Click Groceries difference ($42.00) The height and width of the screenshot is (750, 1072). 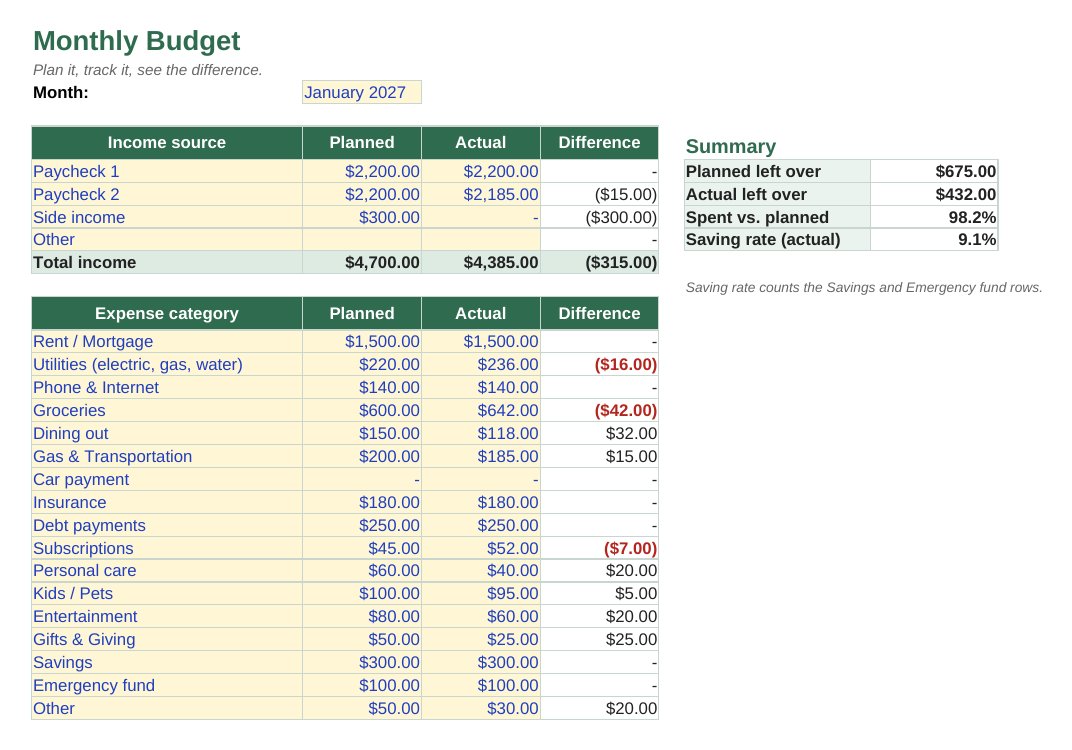coord(599,410)
